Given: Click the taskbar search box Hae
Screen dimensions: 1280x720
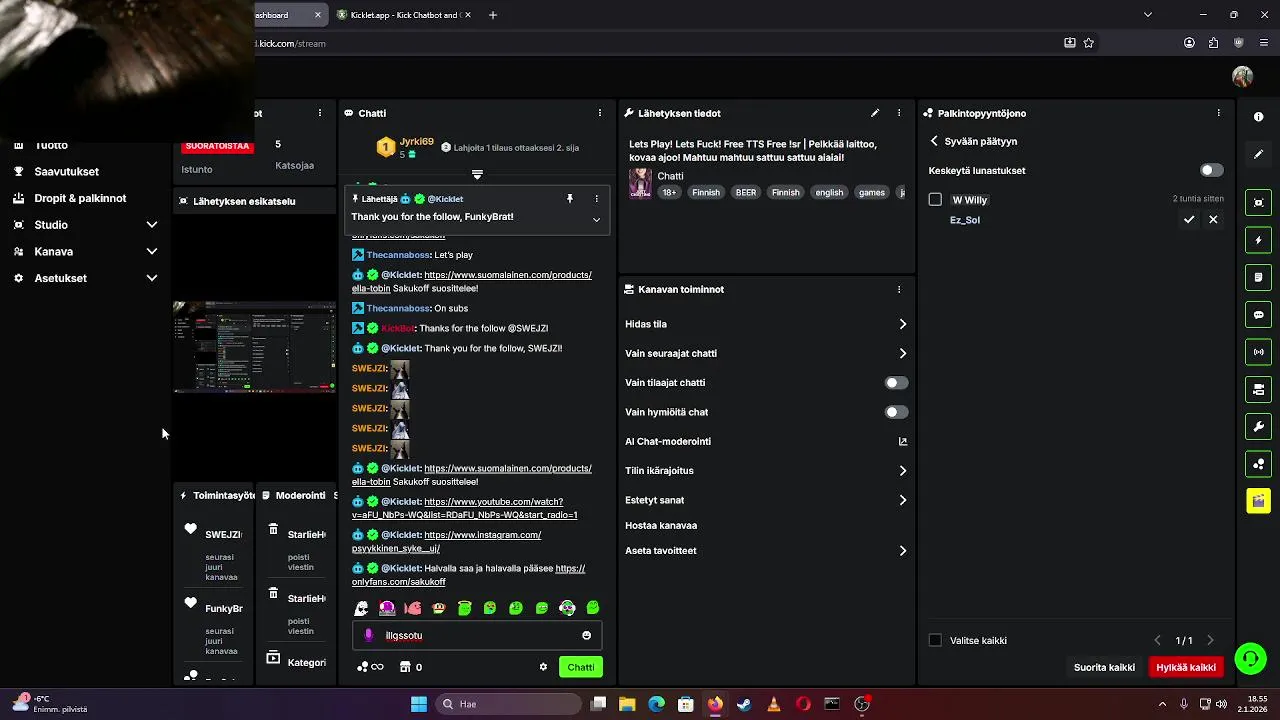Looking at the screenshot, I should 507,704.
